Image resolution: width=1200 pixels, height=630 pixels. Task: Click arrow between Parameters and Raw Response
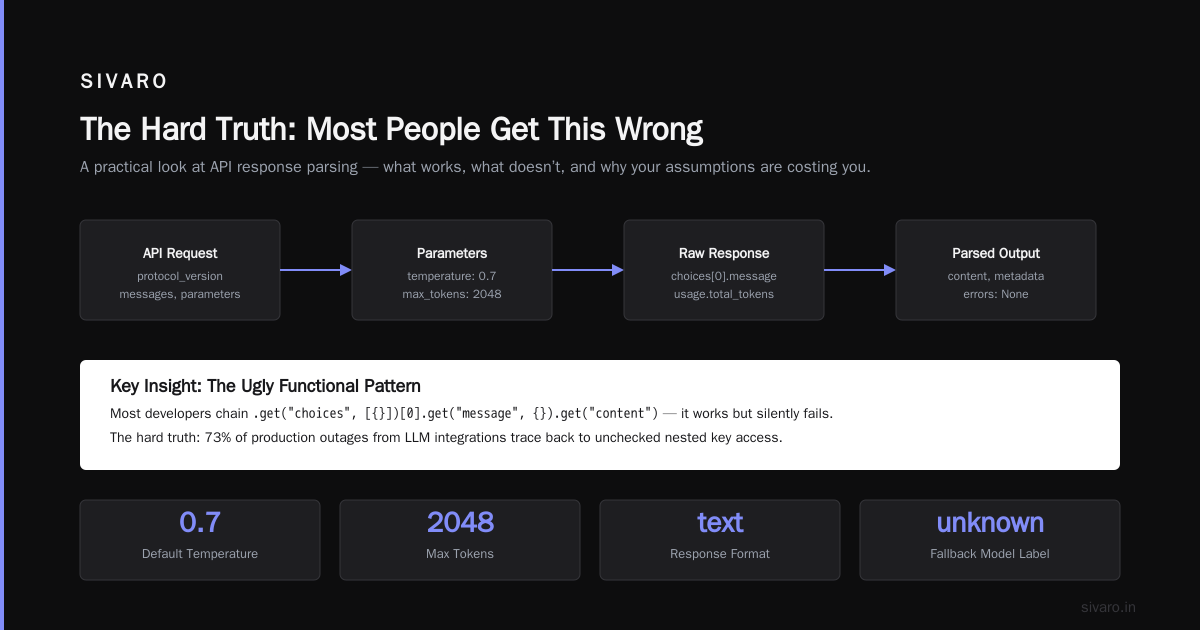[588, 270]
